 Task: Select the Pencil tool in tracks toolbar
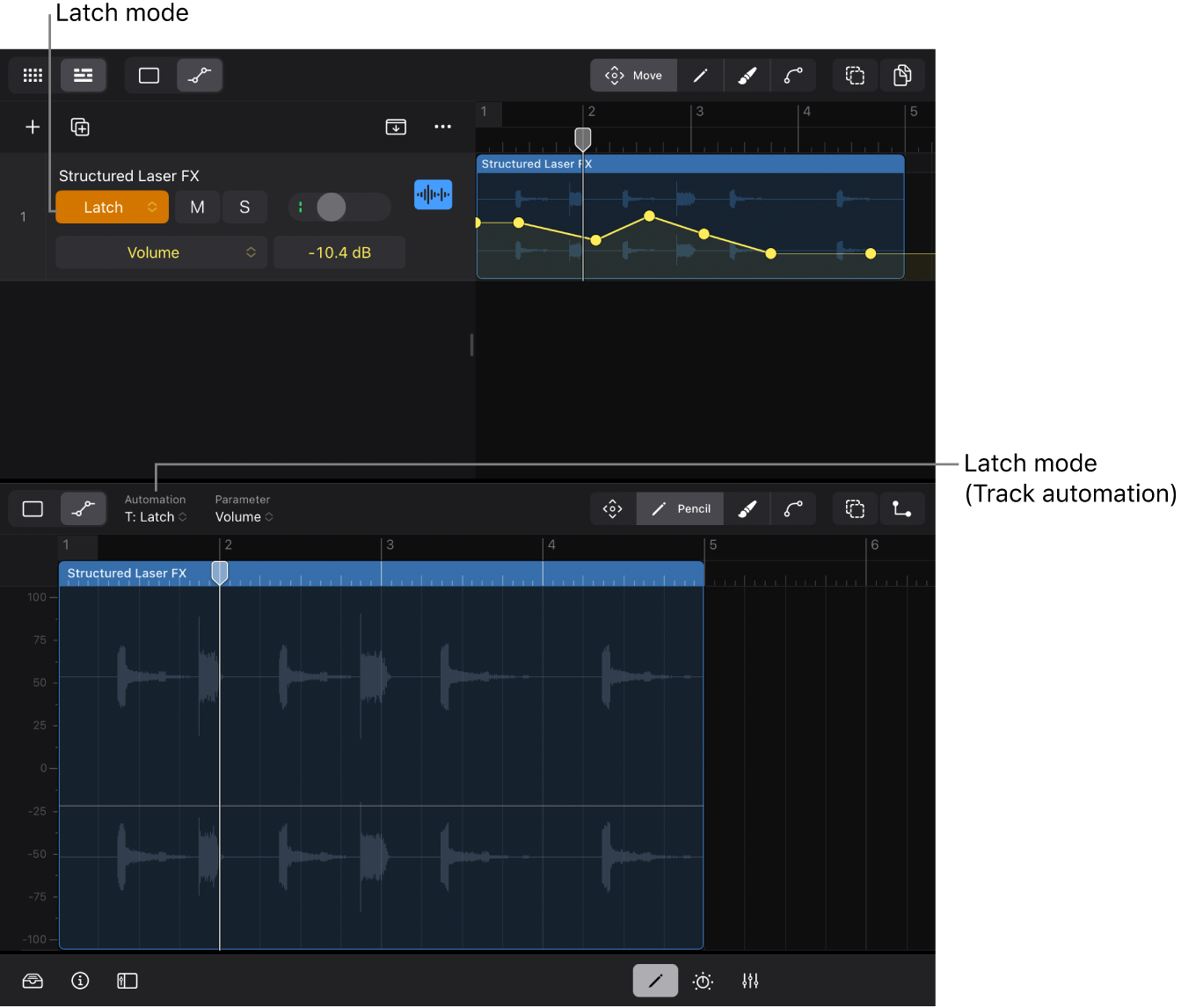701,76
